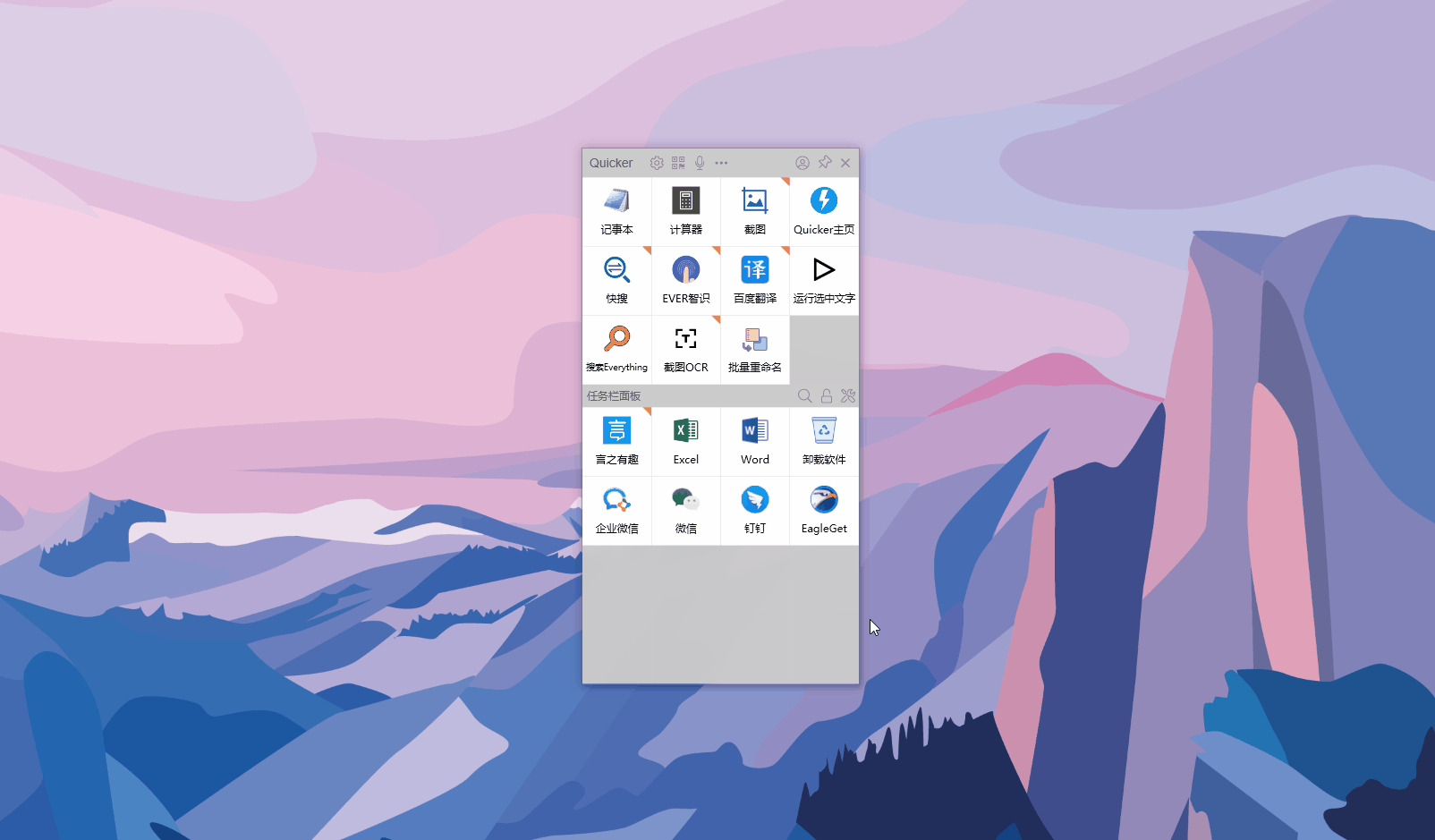Open the tools icon in 任务栏面板 bar

848,395
